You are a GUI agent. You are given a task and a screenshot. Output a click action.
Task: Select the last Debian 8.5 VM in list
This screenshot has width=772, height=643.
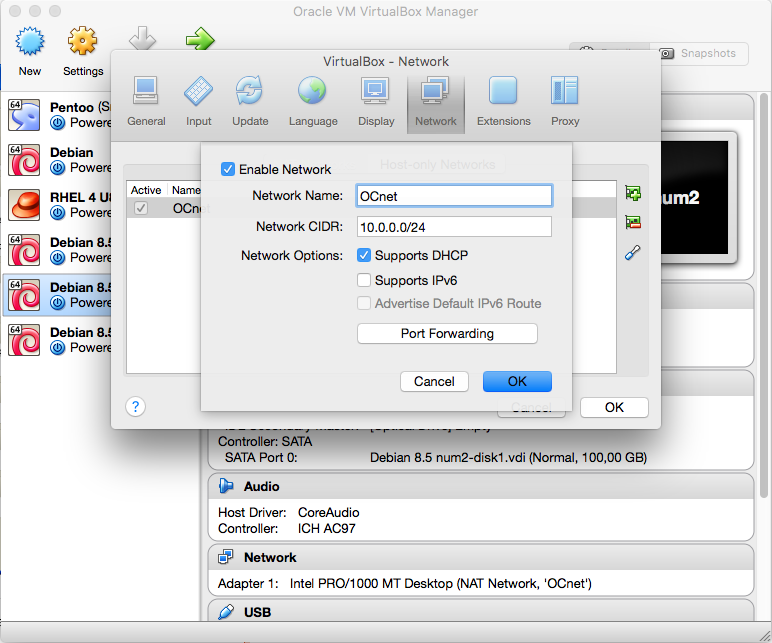point(57,340)
